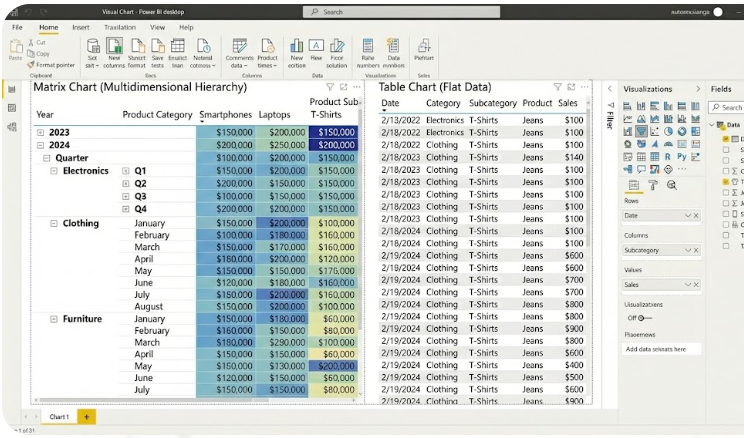
Task: Click the Format pointer tool
Action: pyautogui.click(x=54, y=64)
